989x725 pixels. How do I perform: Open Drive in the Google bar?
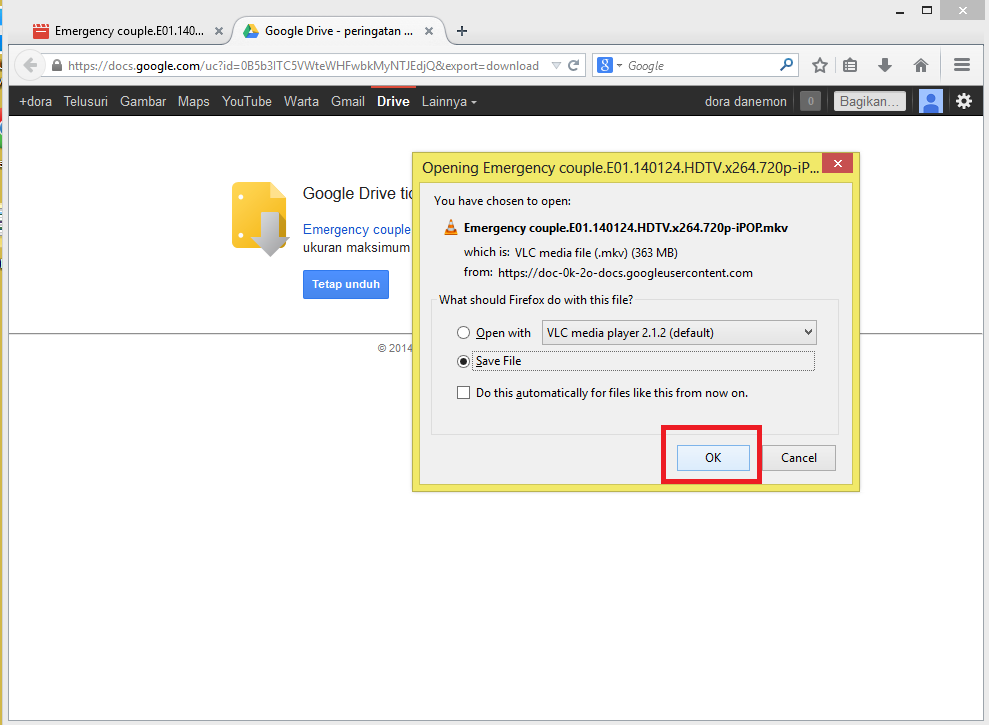tap(394, 102)
